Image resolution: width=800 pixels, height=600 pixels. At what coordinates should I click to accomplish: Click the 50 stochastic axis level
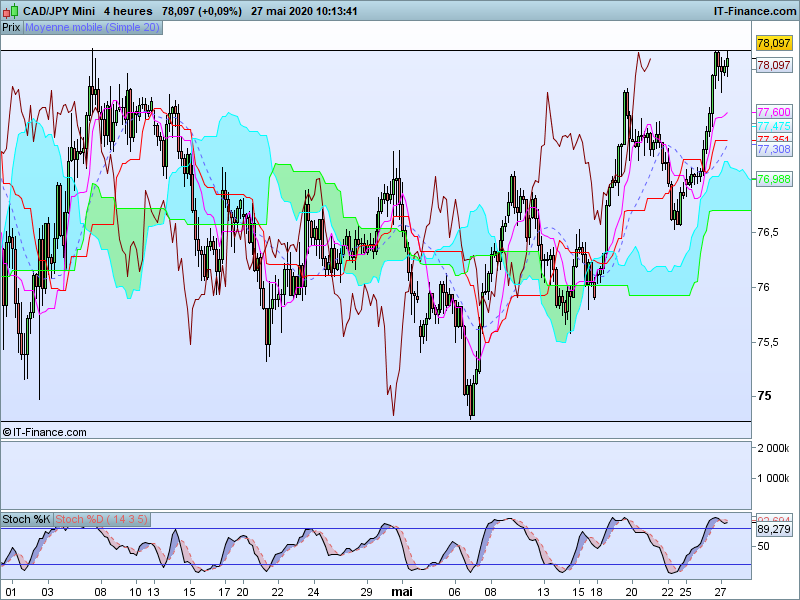click(x=763, y=546)
